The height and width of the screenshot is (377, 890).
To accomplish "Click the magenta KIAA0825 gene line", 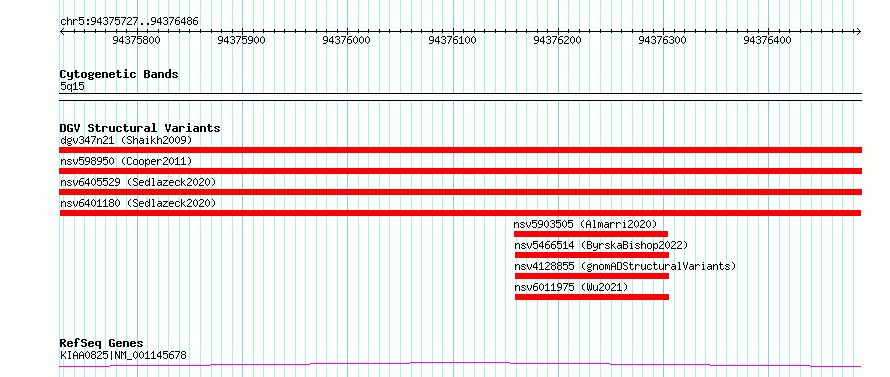I will click(x=460, y=364).
